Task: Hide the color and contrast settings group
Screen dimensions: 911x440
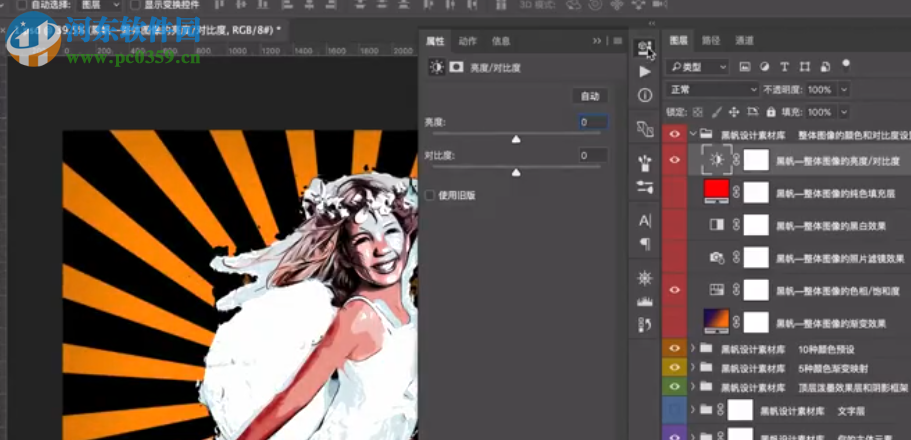Action: pyautogui.click(x=675, y=134)
